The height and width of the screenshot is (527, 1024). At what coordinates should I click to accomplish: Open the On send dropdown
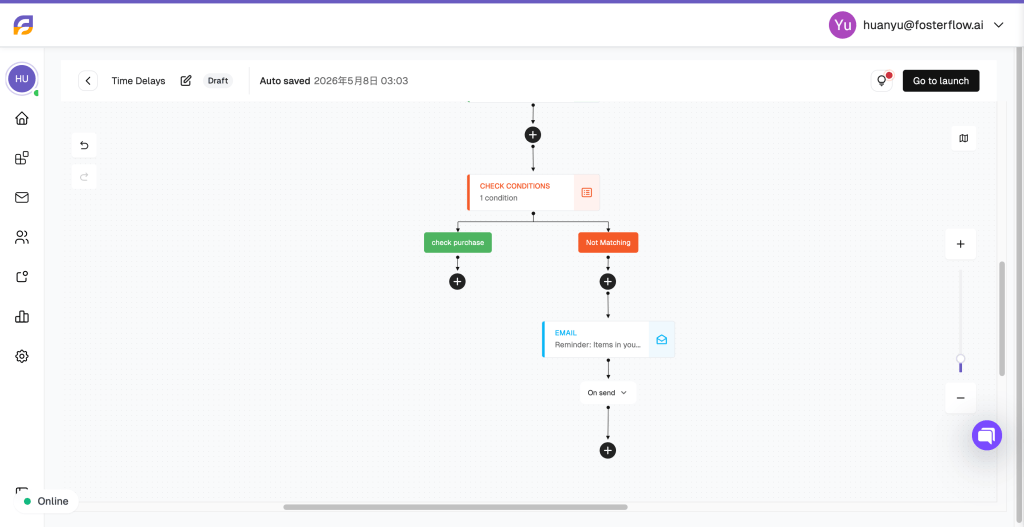click(607, 392)
